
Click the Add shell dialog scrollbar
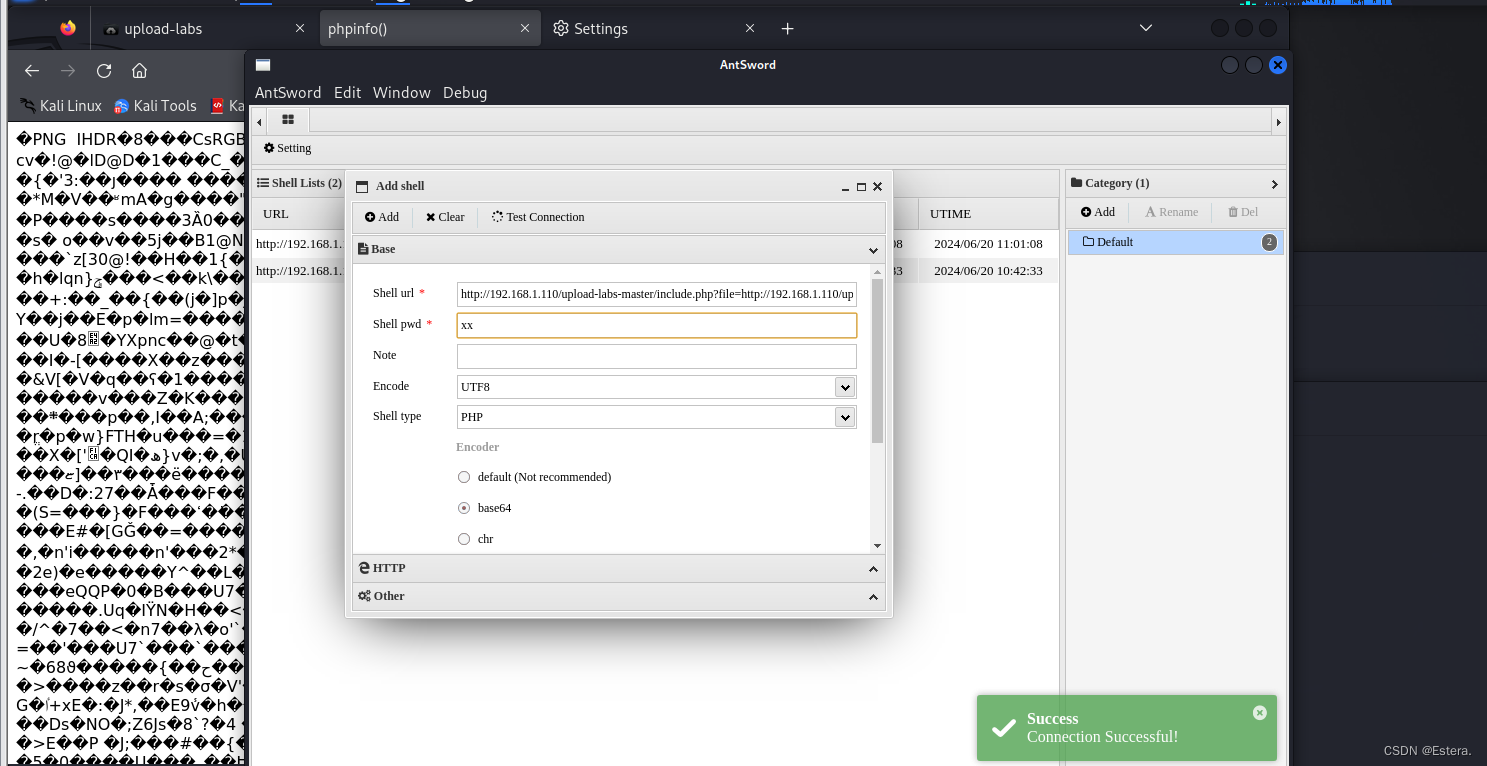click(877, 360)
